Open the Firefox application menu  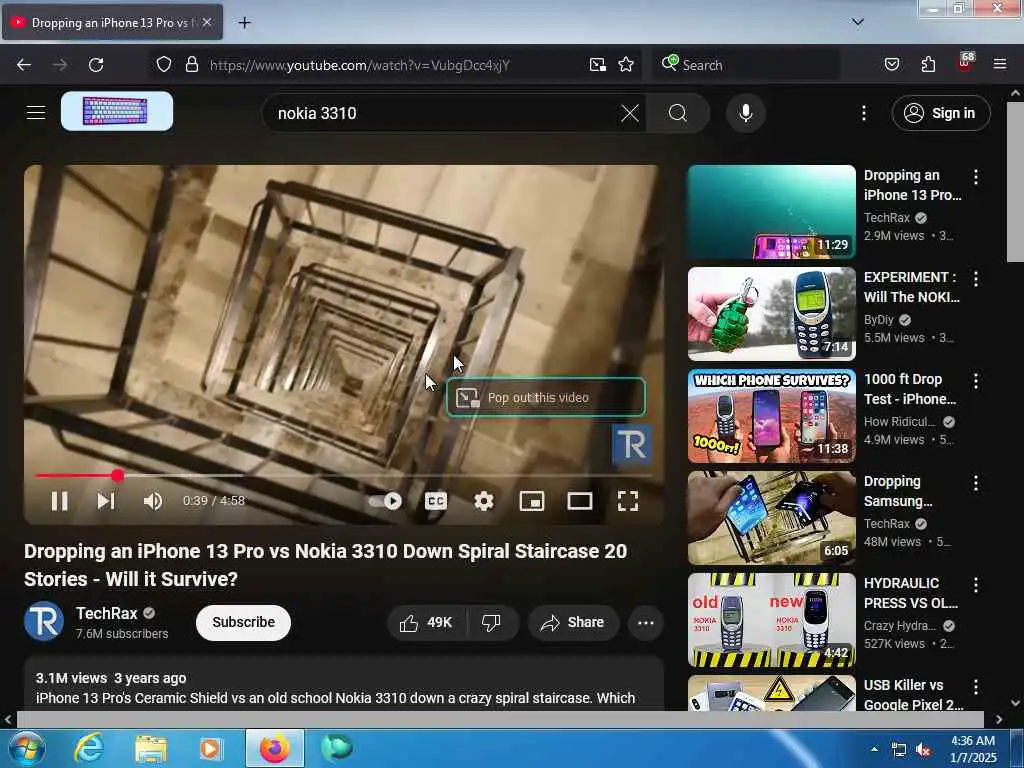coord(999,65)
